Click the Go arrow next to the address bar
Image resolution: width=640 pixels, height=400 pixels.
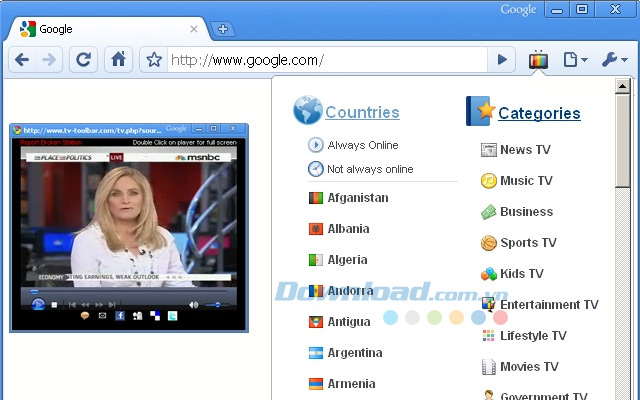pyautogui.click(x=502, y=60)
